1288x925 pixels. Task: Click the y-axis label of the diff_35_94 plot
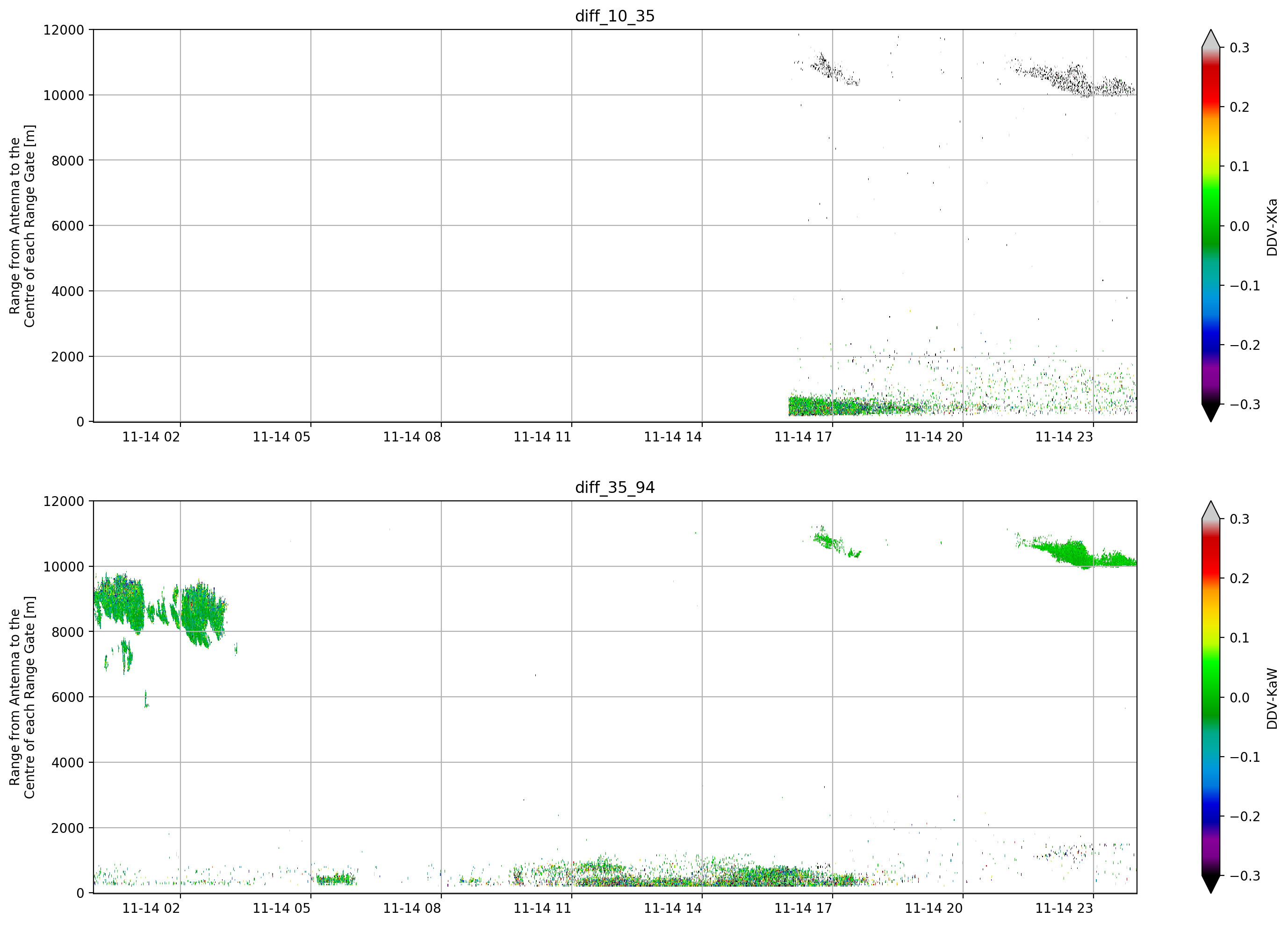[x=22, y=698]
